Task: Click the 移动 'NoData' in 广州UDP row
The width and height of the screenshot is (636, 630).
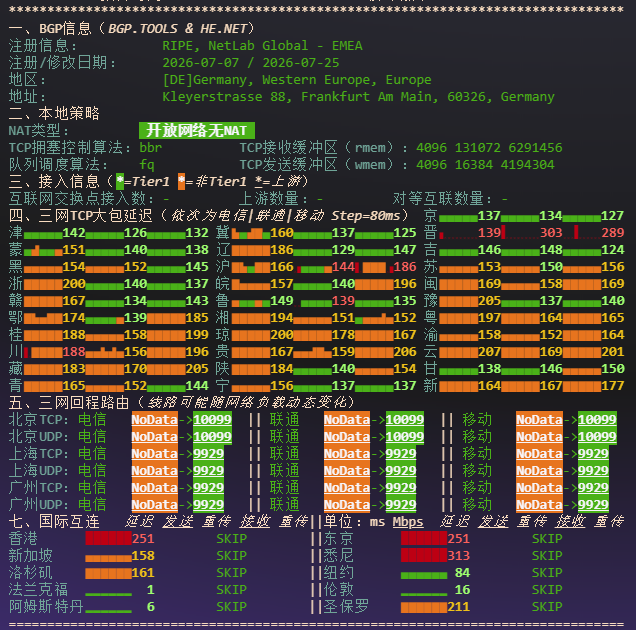Action: [539, 505]
